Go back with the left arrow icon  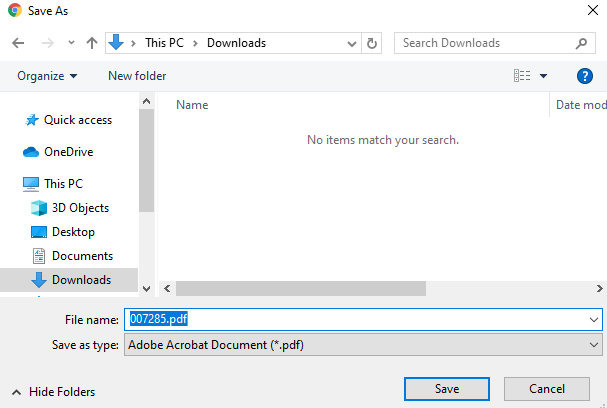[x=18, y=43]
